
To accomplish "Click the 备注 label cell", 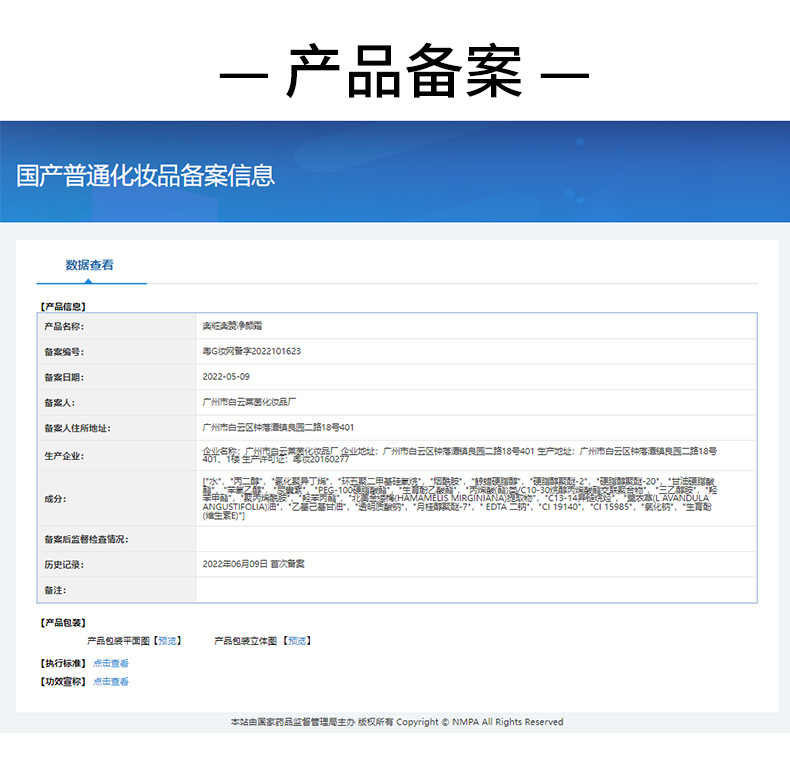I will coord(116,590).
